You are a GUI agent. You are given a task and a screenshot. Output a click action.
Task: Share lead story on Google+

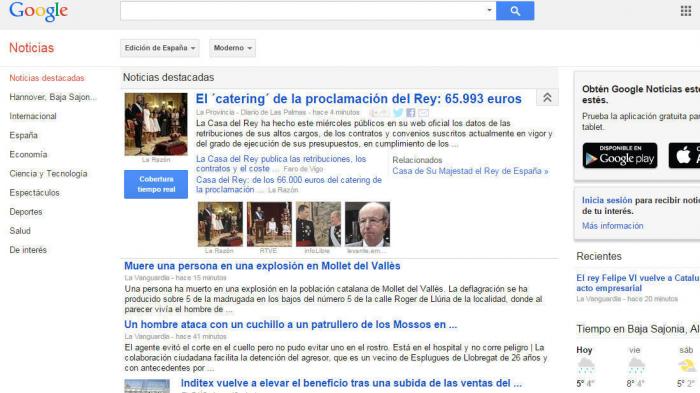379,113
